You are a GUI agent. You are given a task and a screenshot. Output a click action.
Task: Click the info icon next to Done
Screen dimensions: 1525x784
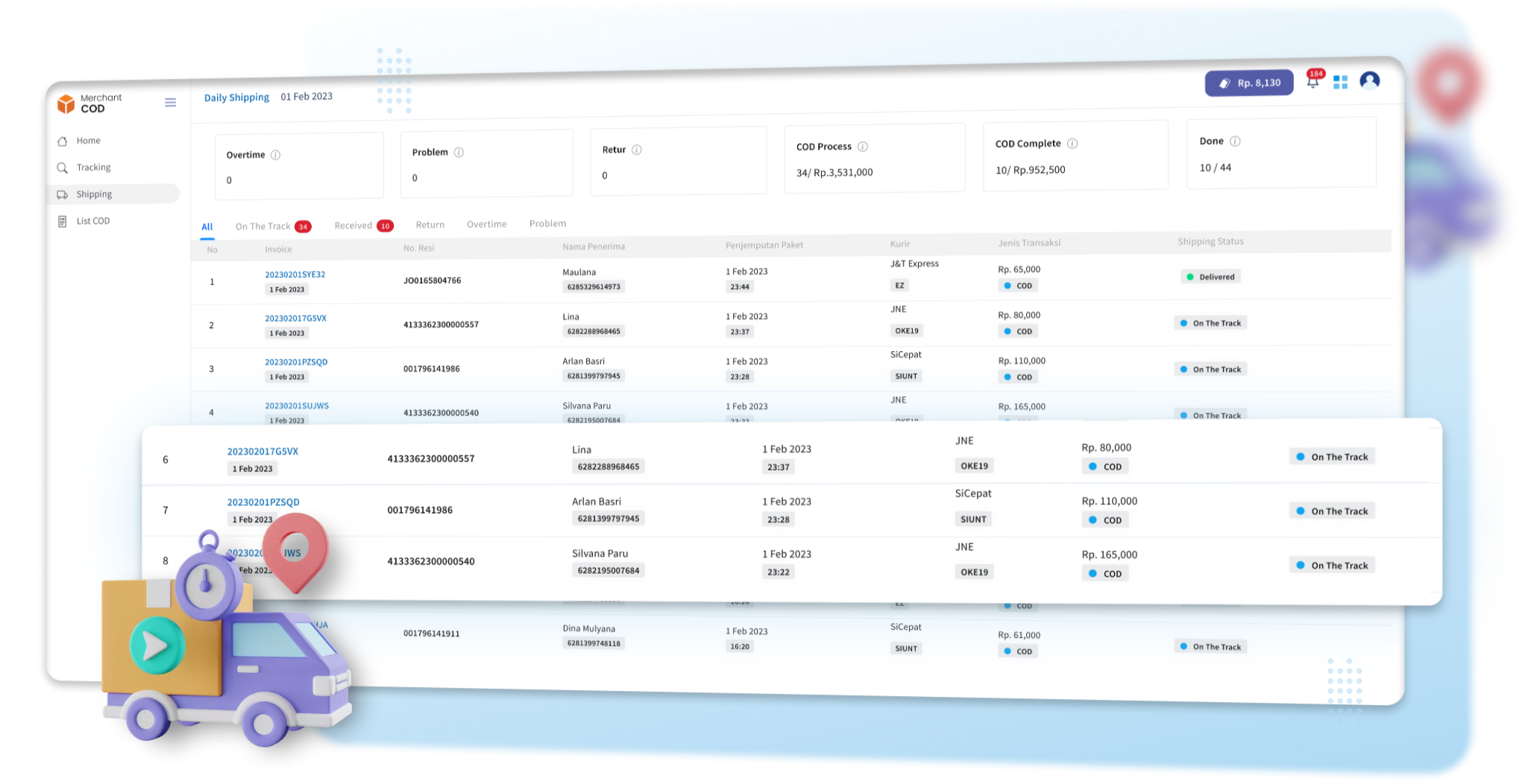pyautogui.click(x=1235, y=142)
